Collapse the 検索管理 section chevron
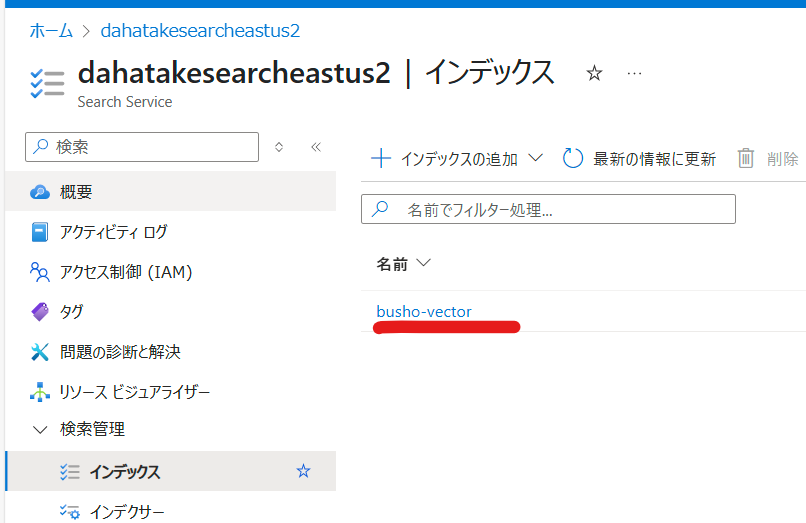Image resolution: width=806 pixels, height=523 pixels. (40, 429)
